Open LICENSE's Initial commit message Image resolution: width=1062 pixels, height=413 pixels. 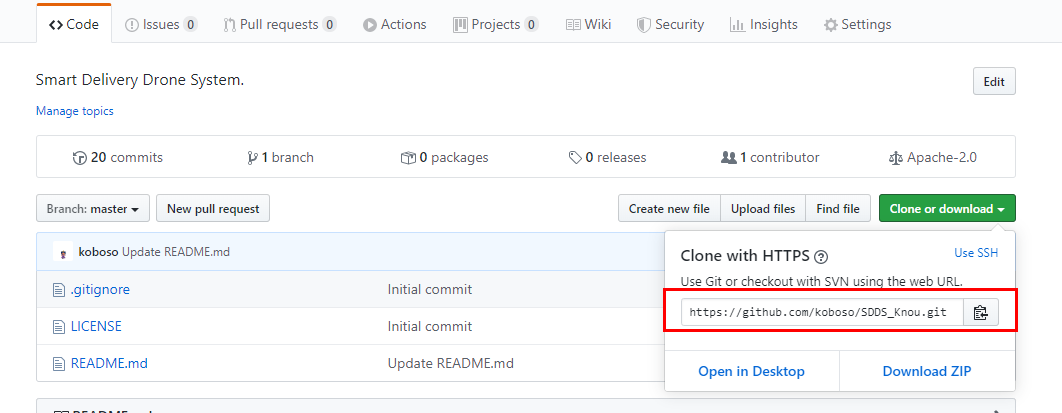point(429,326)
